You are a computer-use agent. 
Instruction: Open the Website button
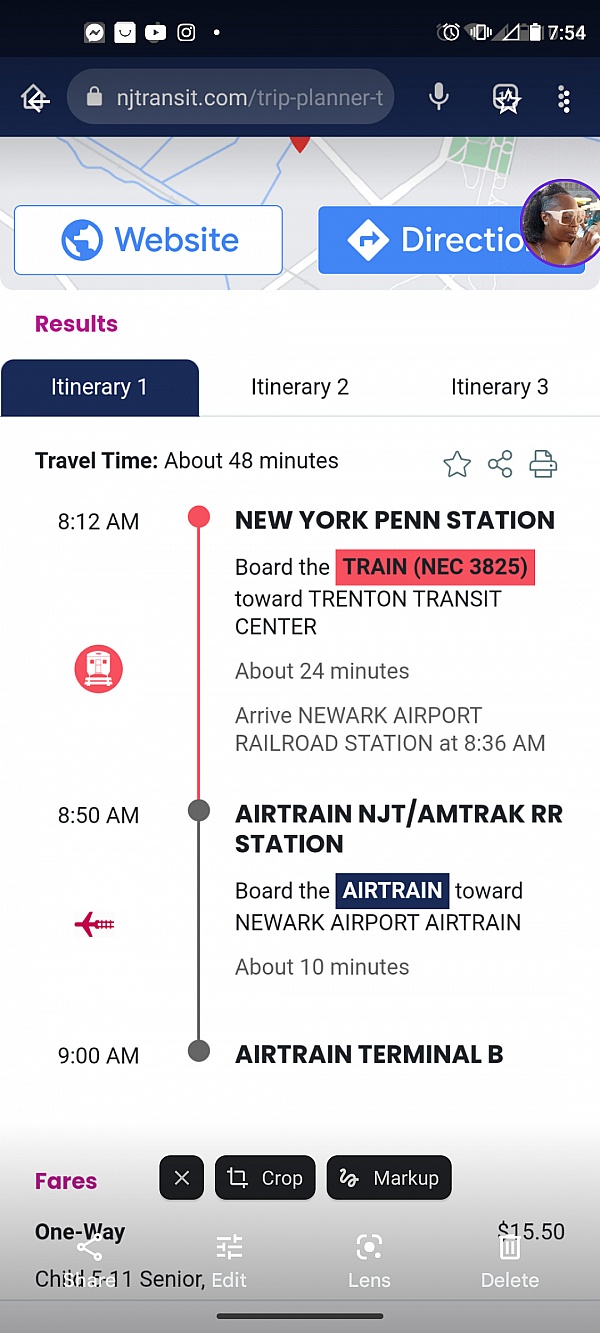[148, 240]
